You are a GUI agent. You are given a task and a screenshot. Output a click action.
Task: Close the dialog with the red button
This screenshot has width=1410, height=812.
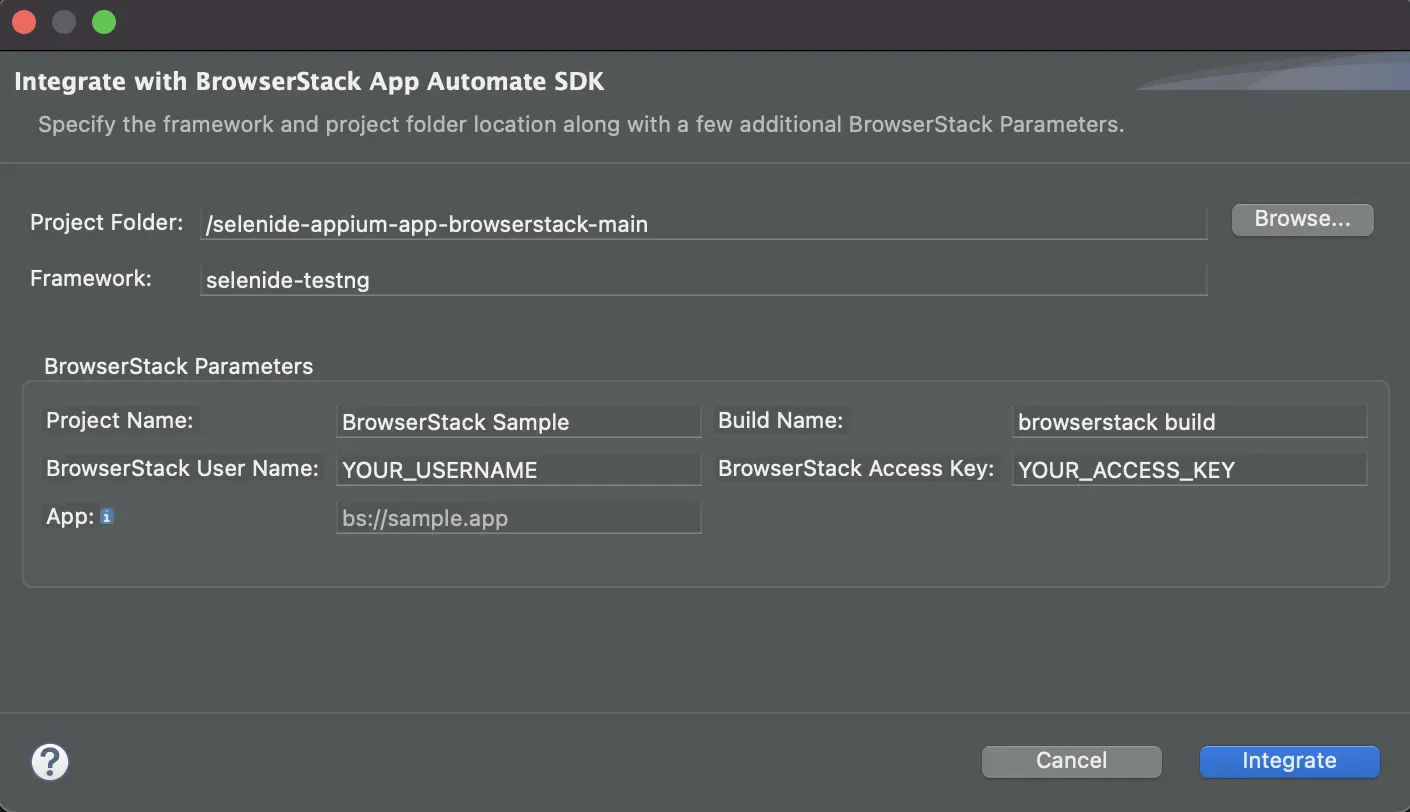point(24,22)
